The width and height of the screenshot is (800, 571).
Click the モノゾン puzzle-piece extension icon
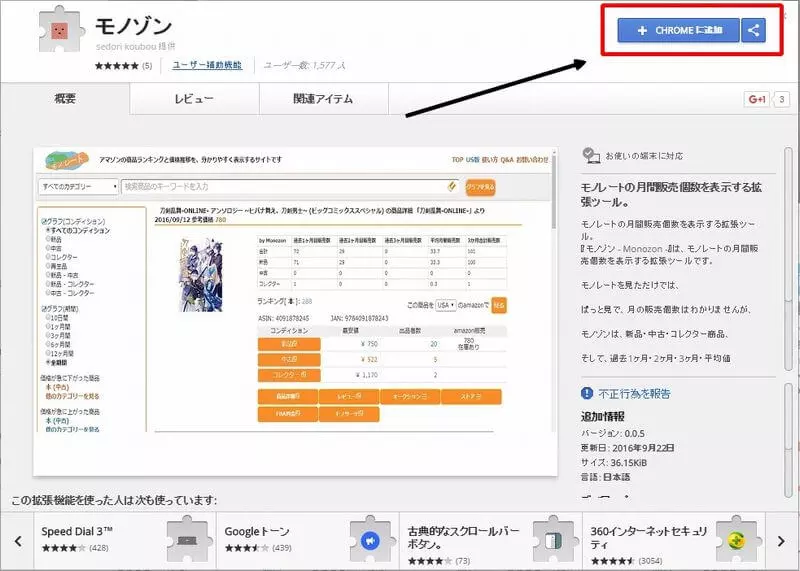[x=61, y=30]
